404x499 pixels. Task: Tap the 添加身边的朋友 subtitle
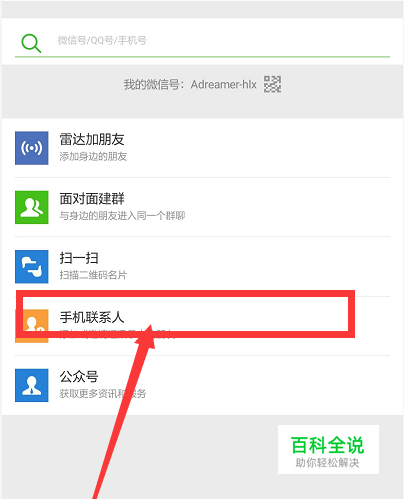tap(93, 156)
